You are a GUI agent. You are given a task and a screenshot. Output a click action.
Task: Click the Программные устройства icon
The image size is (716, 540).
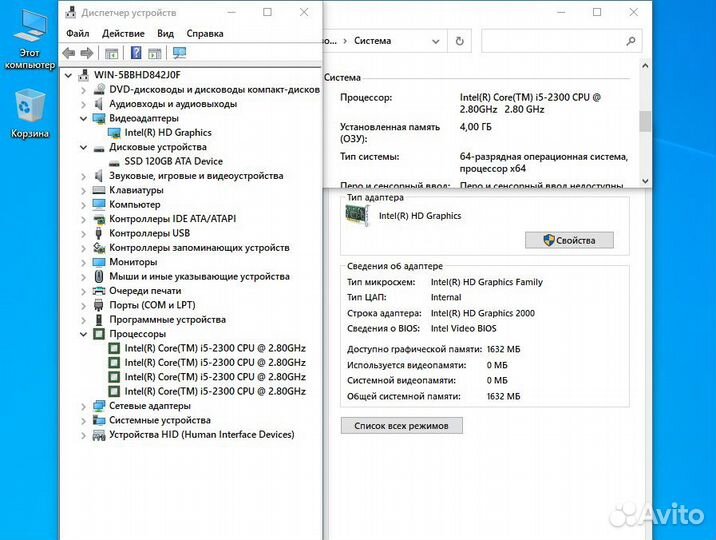[x=99, y=320]
